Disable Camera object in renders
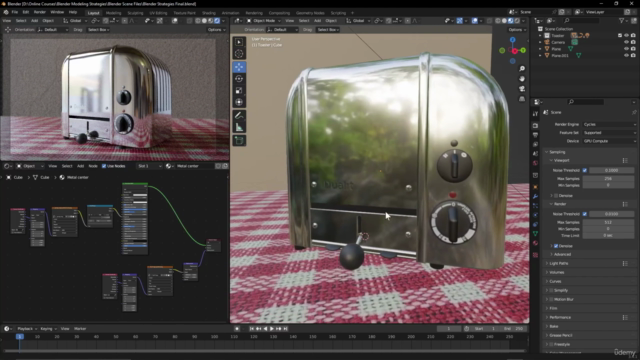This screenshot has height=360, width=640. pos(633,42)
